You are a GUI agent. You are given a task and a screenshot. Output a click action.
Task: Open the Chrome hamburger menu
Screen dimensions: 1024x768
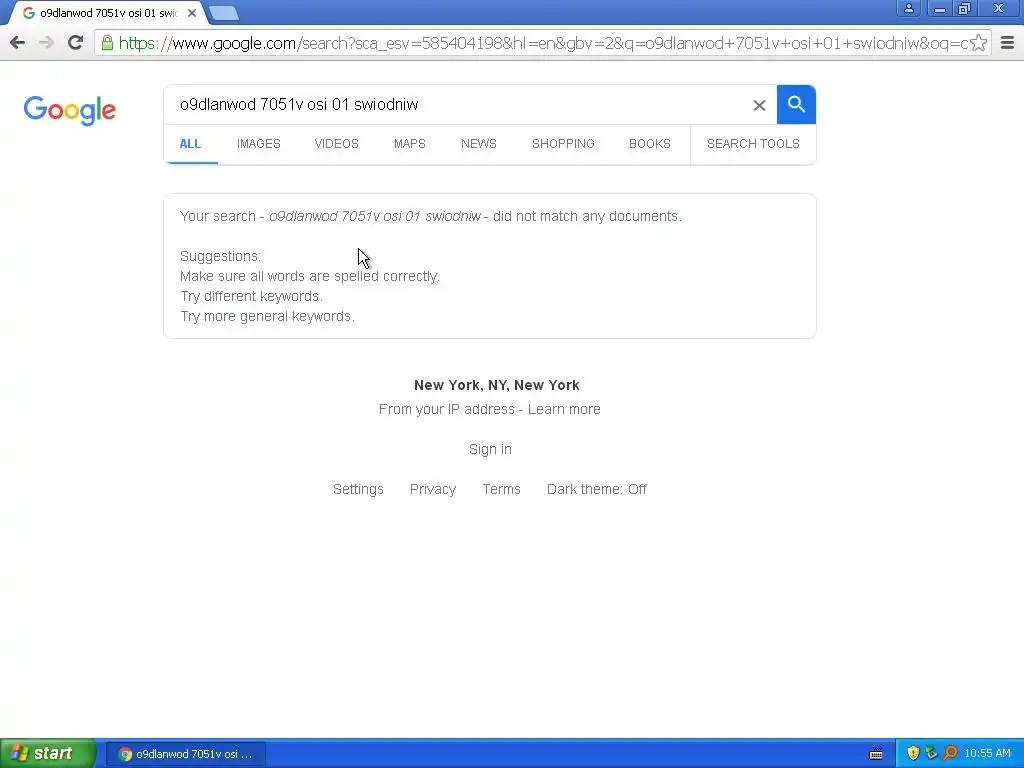tap(1007, 43)
